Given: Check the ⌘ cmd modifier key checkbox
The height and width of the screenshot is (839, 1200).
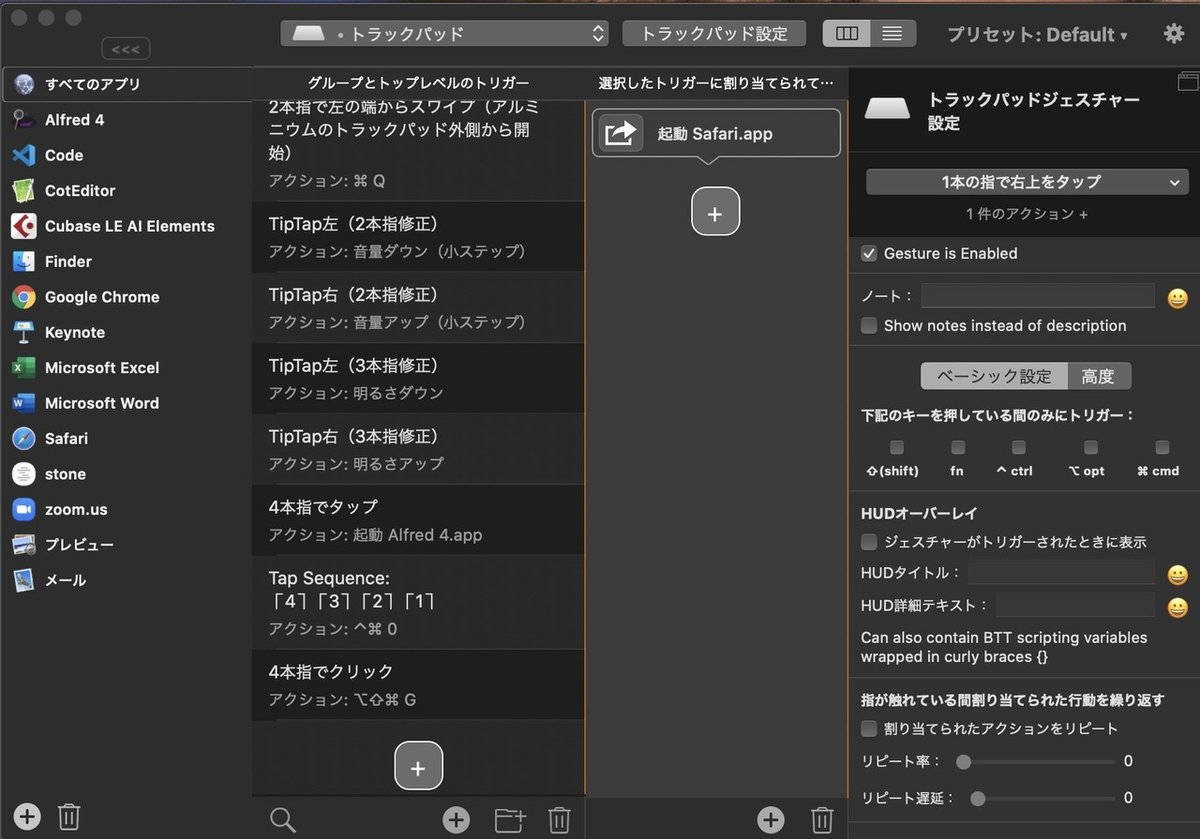Looking at the screenshot, I should click(1161, 448).
